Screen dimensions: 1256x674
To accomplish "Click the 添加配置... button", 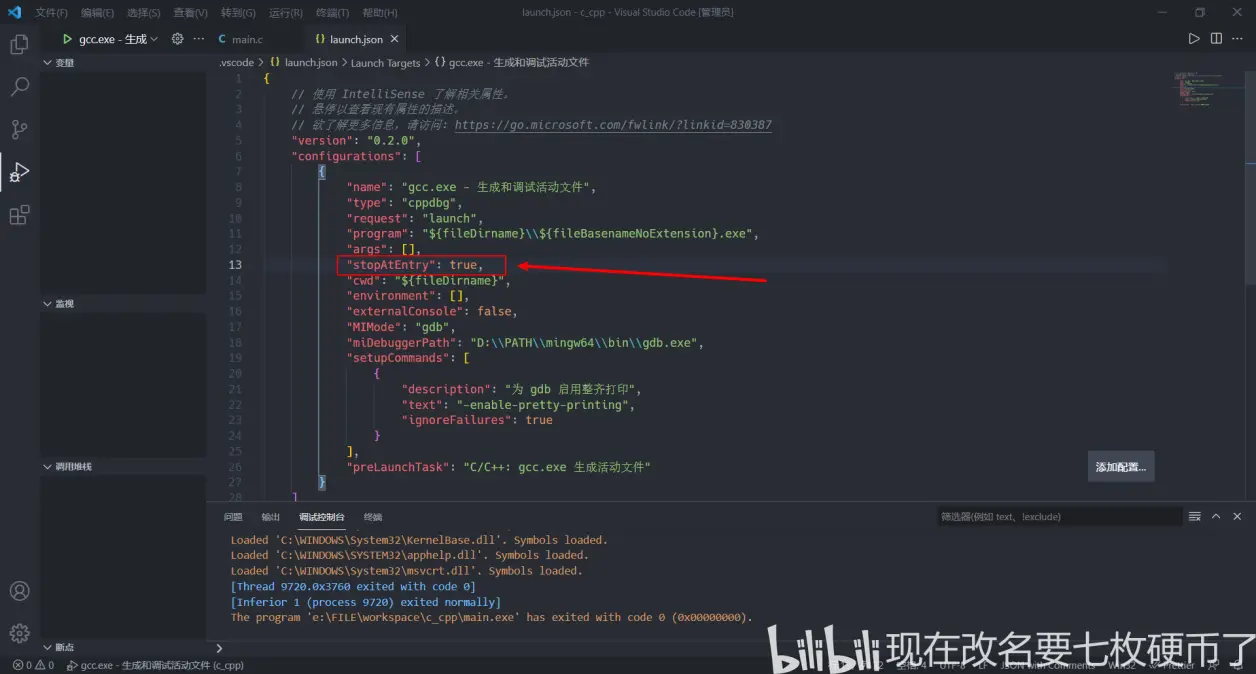I will click(x=1121, y=467).
